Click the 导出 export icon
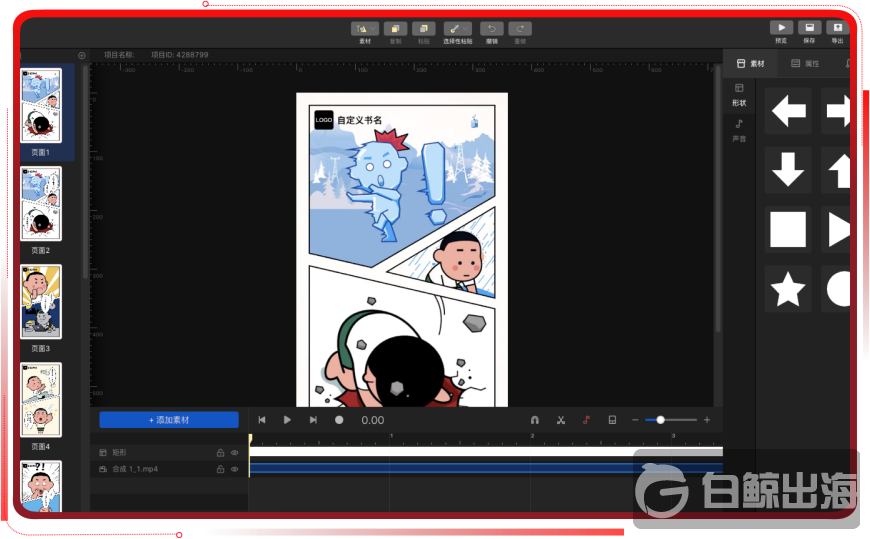870x539 pixels. click(x=837, y=28)
